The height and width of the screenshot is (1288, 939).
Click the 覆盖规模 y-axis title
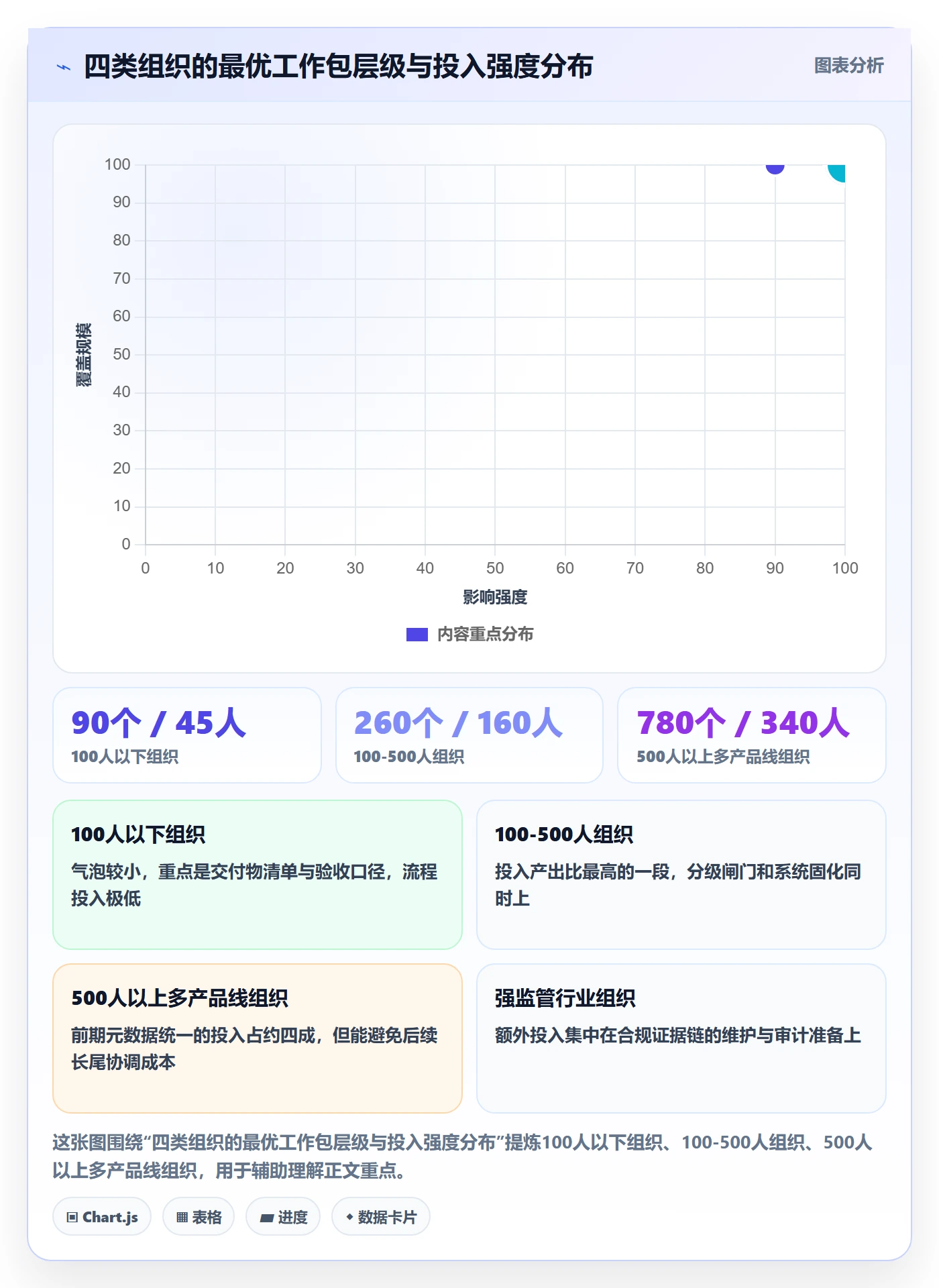(83, 355)
